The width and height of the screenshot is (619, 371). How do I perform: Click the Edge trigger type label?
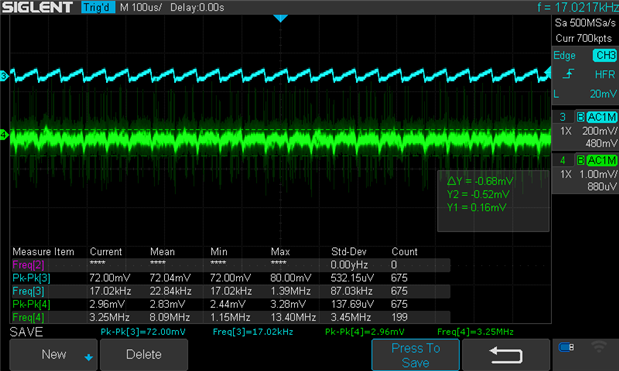[x=564, y=56]
